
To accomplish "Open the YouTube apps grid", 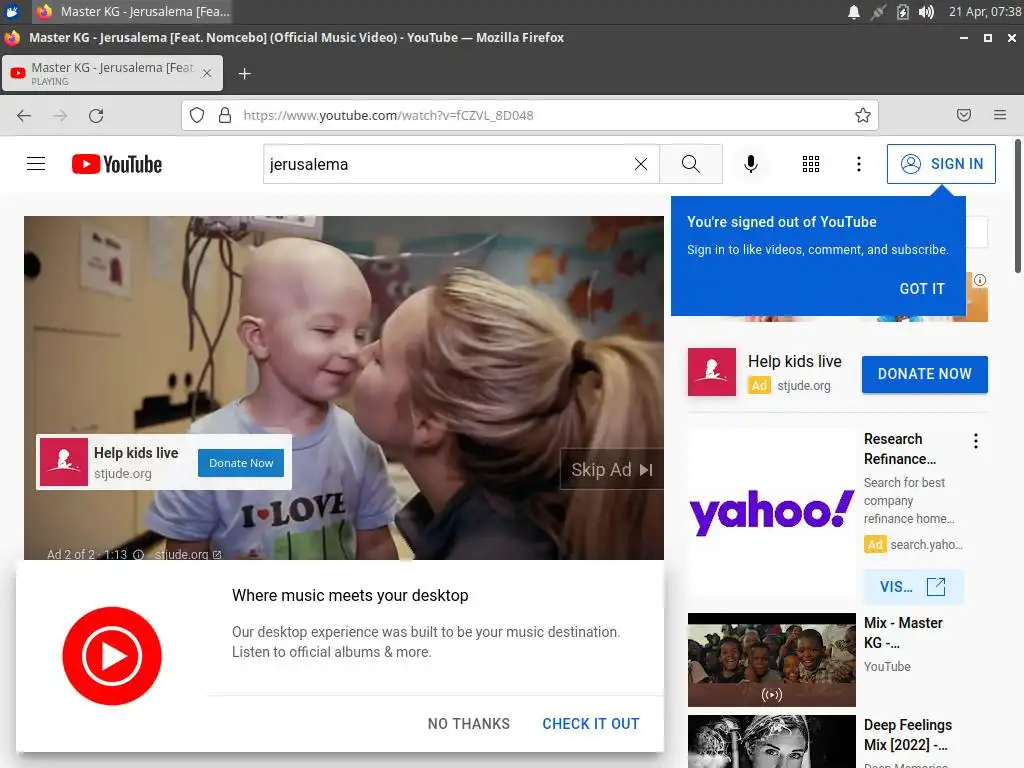I will 810,164.
